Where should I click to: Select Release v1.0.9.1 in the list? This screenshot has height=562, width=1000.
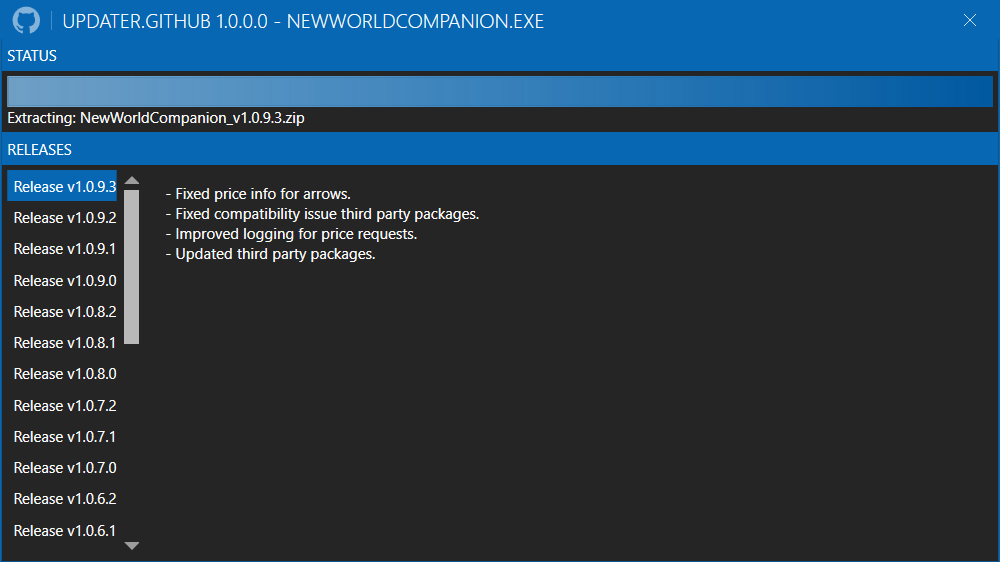coord(62,249)
